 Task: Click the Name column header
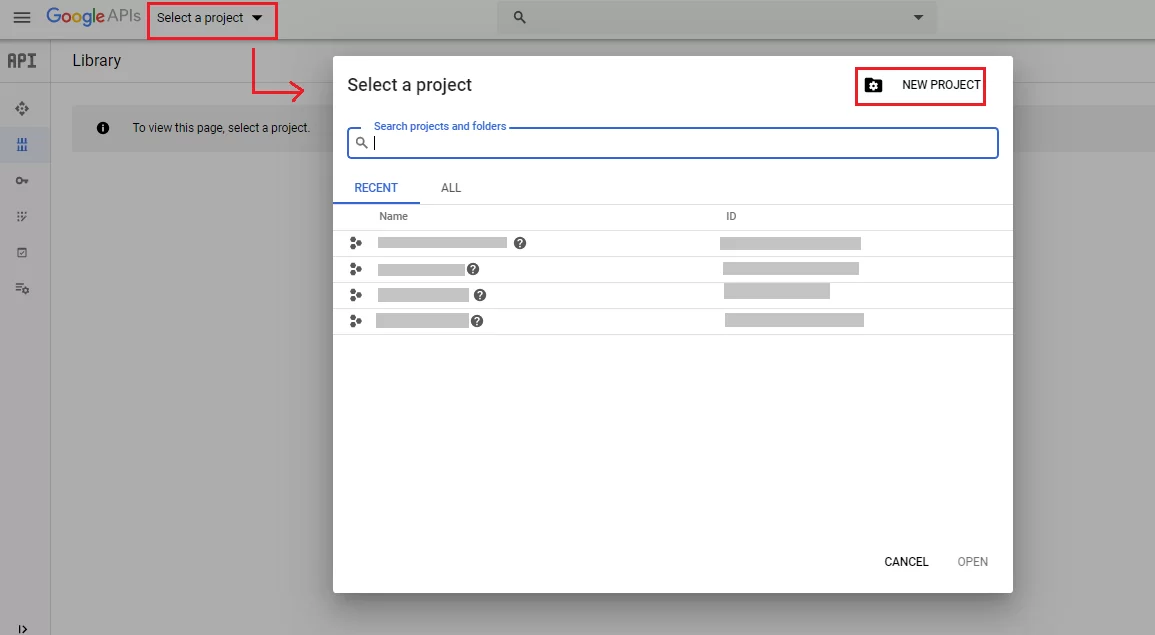pos(393,216)
